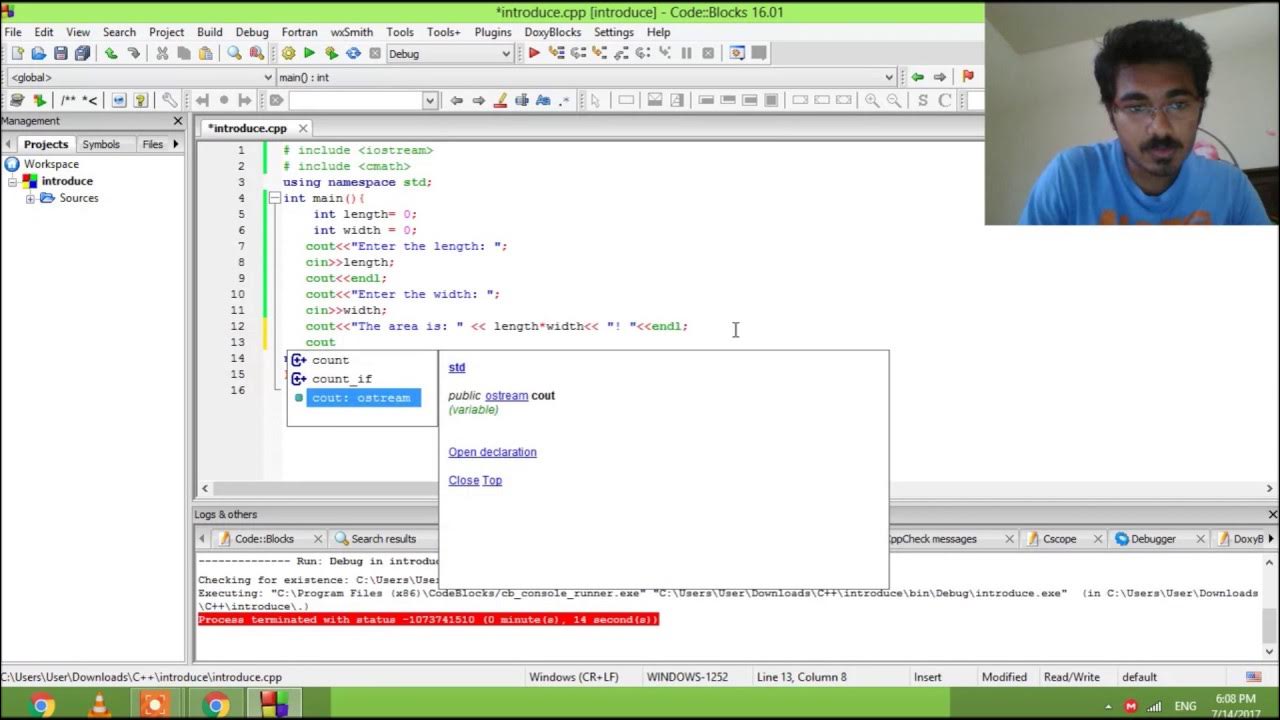The image size is (1280, 720).
Task: Click the ENG language indicator in tray
Action: click(1185, 706)
